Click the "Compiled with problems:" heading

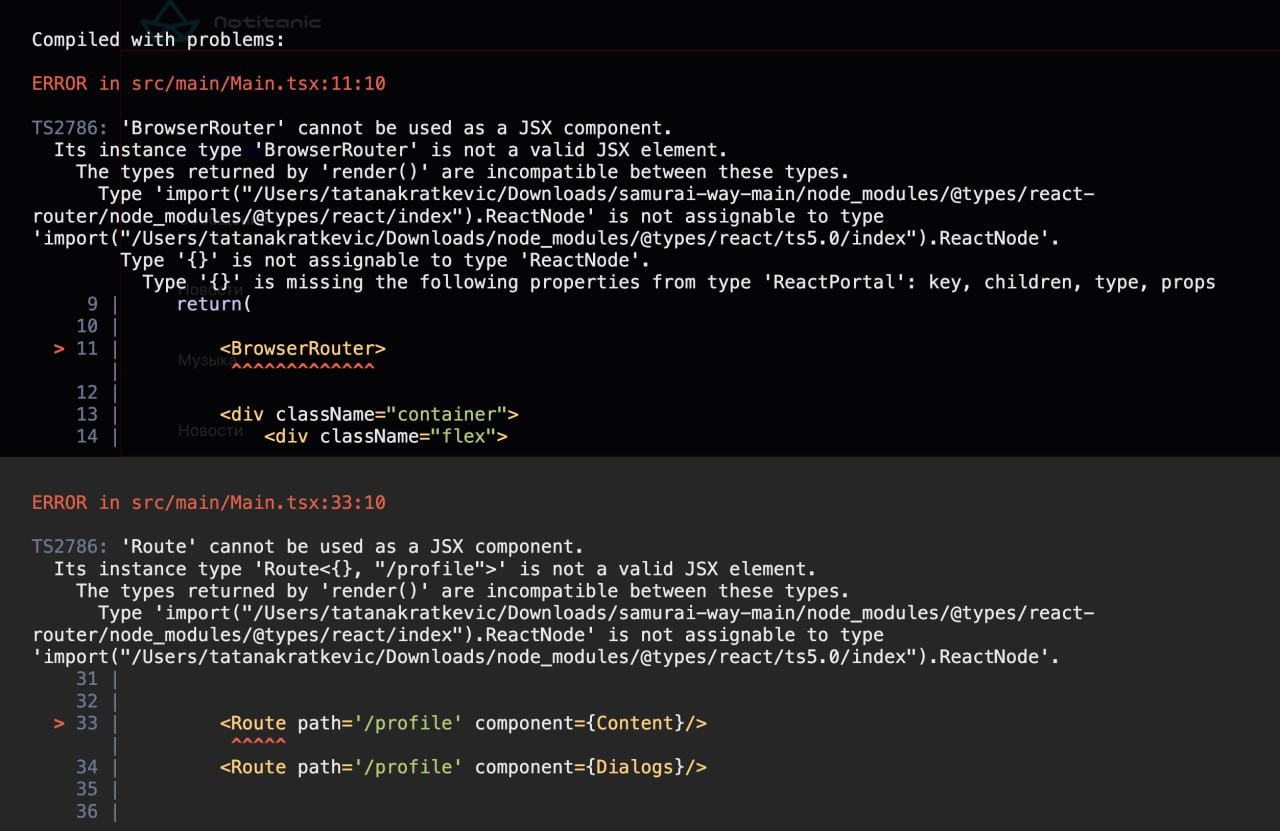coord(158,40)
